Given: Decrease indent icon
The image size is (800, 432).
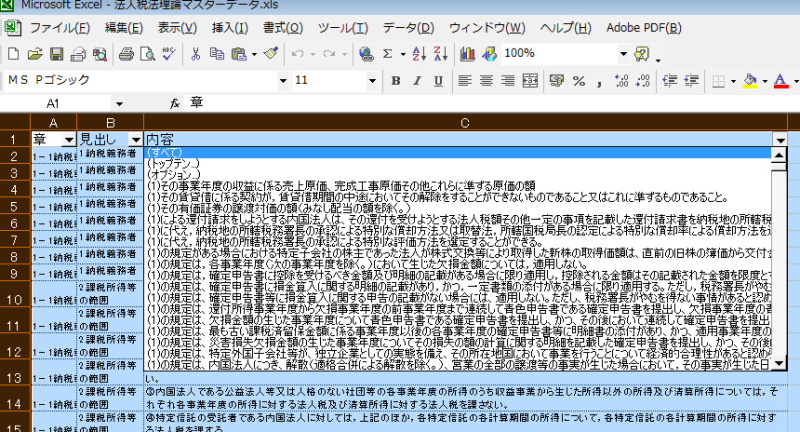Looking at the screenshot, I should pos(669,81).
